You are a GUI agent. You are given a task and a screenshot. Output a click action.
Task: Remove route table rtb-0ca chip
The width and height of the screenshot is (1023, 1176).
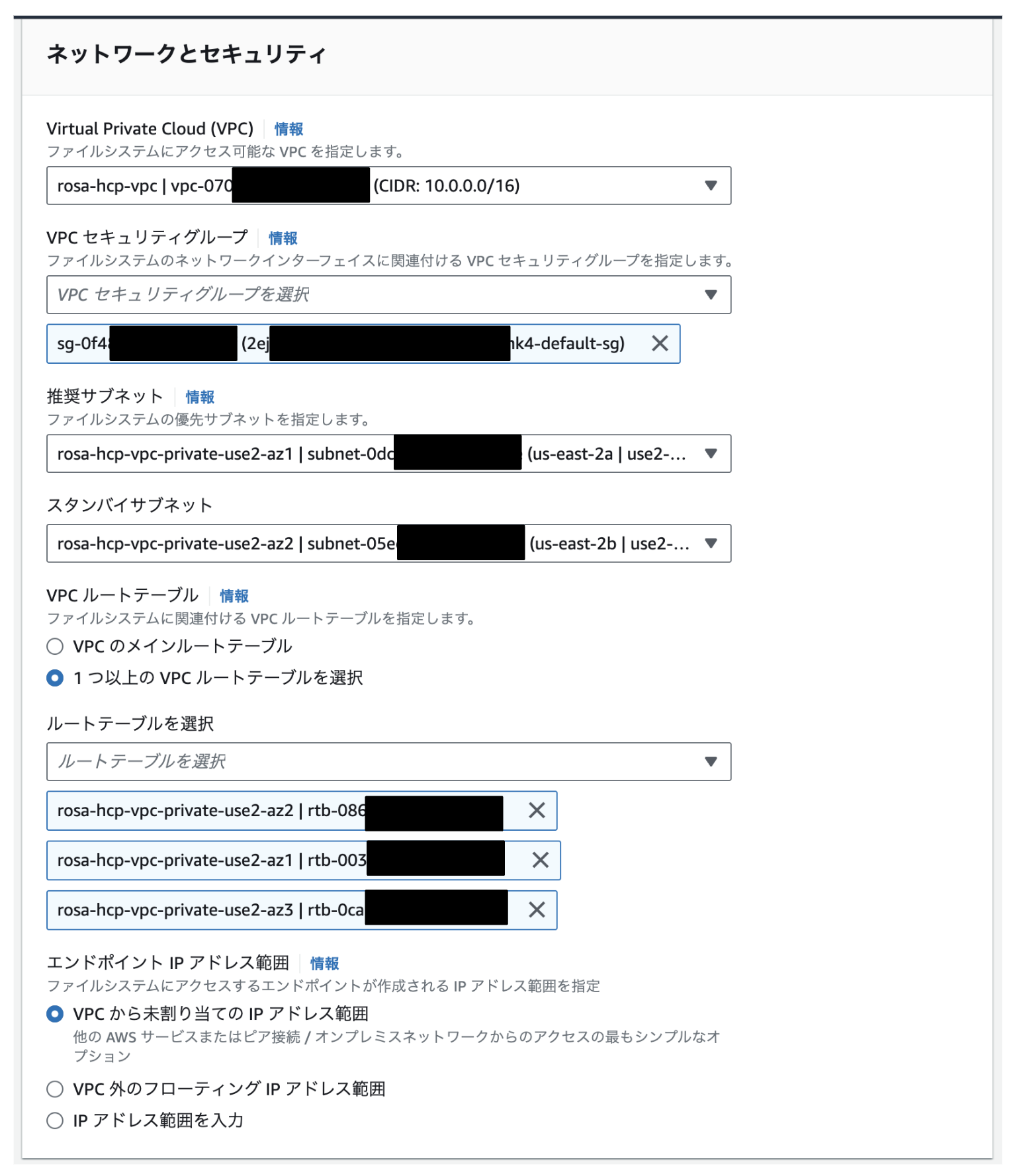(537, 909)
